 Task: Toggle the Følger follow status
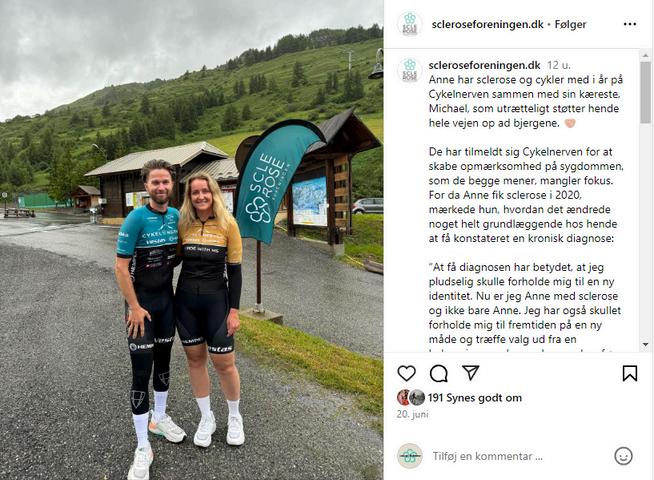[x=570, y=25]
